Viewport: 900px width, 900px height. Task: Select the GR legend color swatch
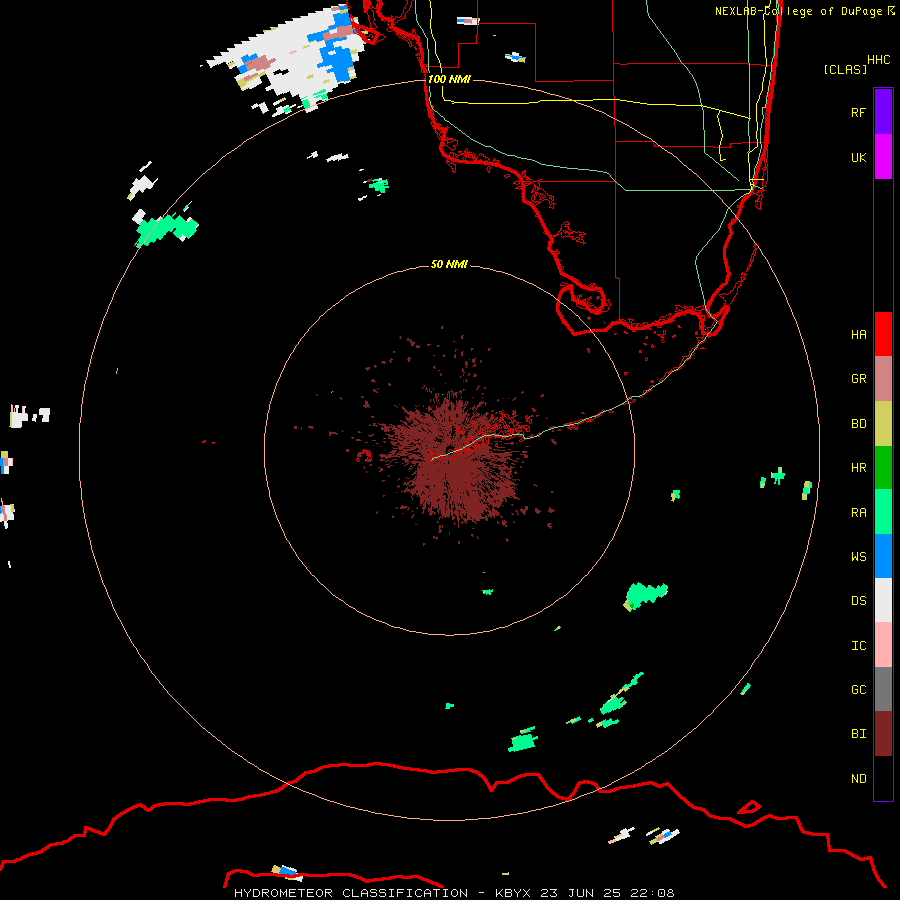pyautogui.click(x=883, y=379)
